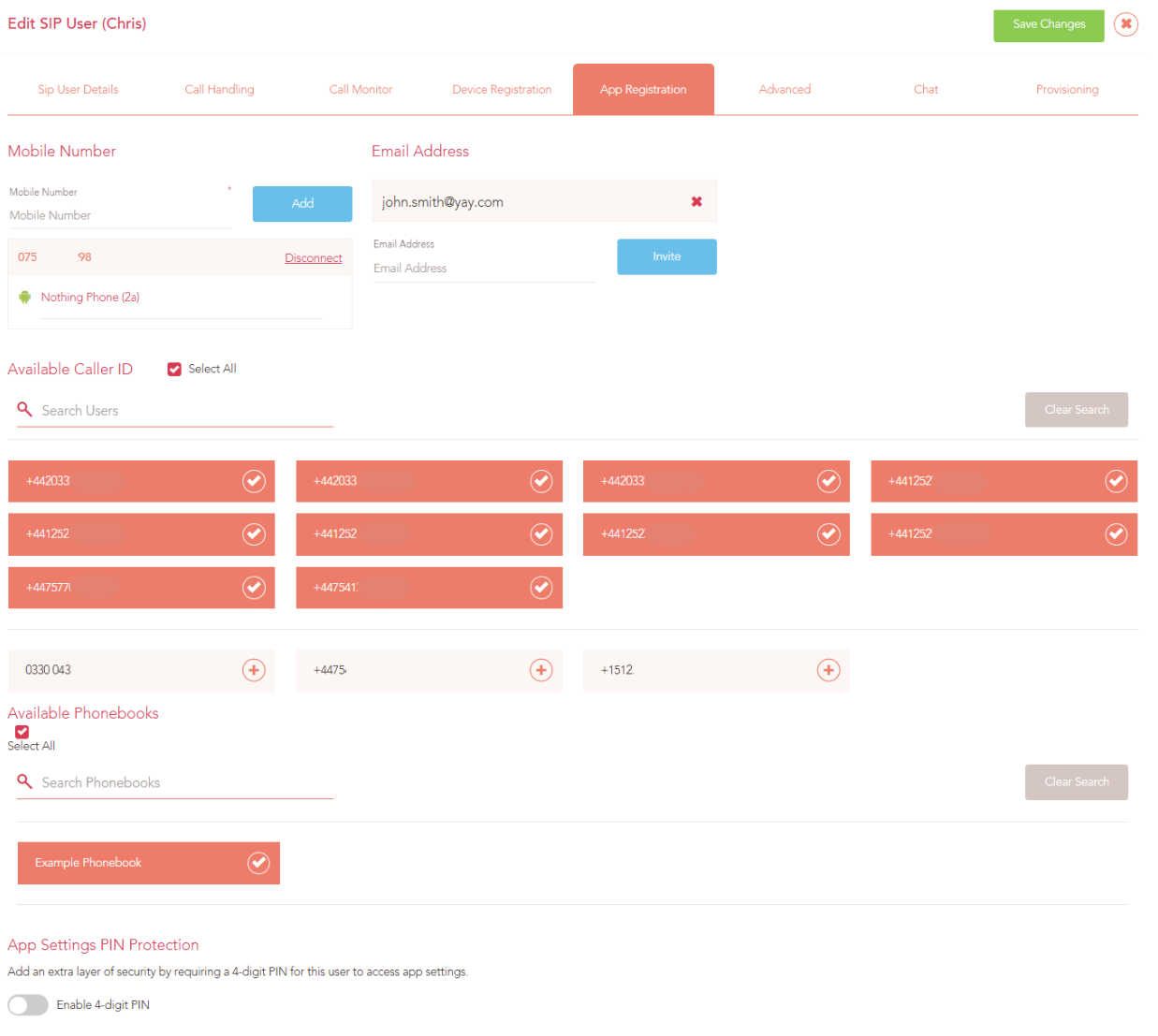The width and height of the screenshot is (1158, 1036).
Task: Add the +4475 caller ID plus icon
Action: 541,670
